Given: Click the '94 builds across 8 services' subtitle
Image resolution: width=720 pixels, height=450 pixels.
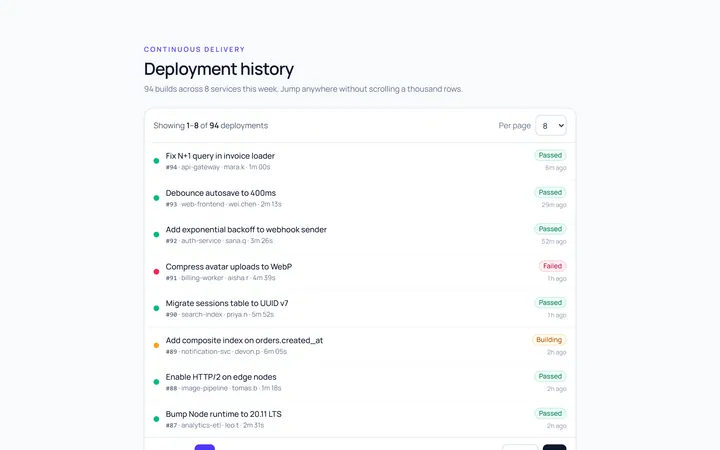Looking at the screenshot, I should [x=303, y=89].
